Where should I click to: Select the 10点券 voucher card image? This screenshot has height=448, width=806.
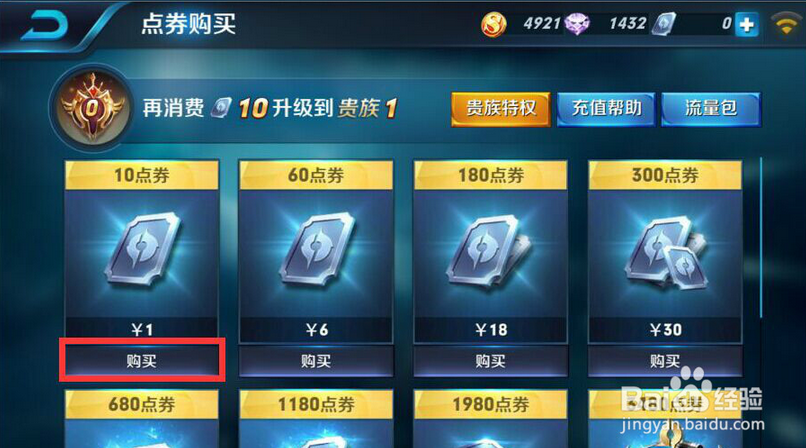142,252
